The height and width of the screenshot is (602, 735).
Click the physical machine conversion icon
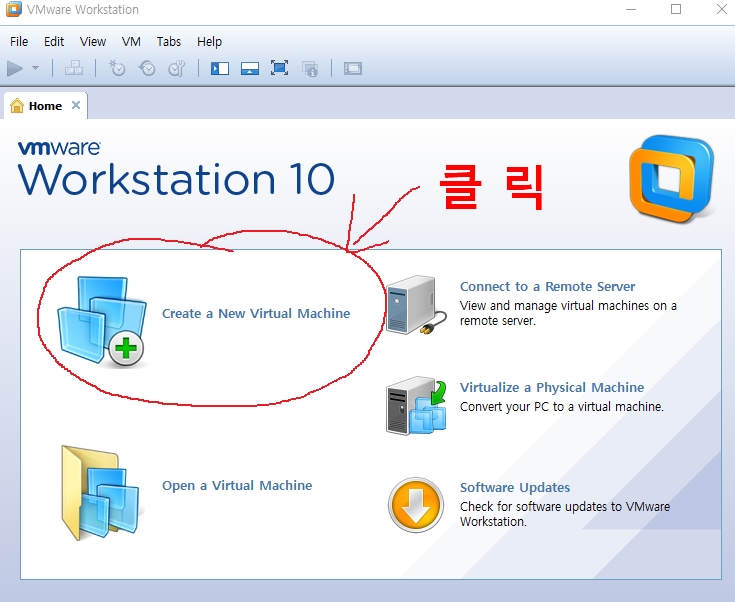click(x=416, y=406)
